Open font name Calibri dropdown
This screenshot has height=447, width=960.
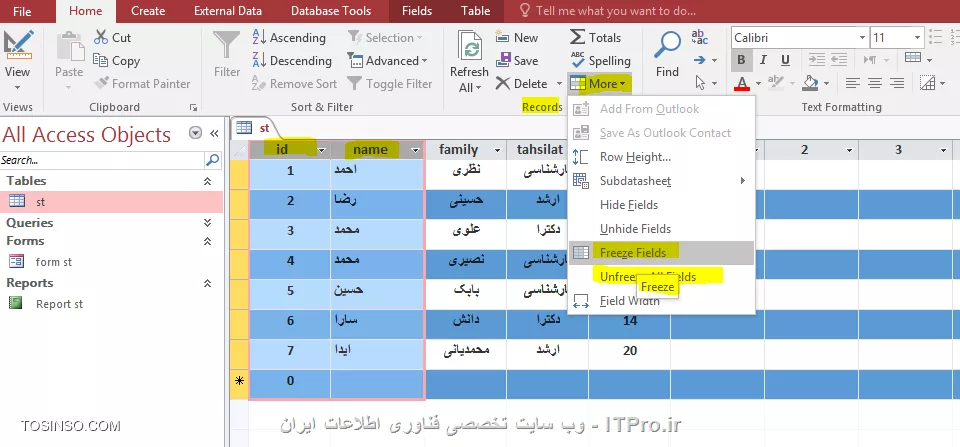pos(862,38)
